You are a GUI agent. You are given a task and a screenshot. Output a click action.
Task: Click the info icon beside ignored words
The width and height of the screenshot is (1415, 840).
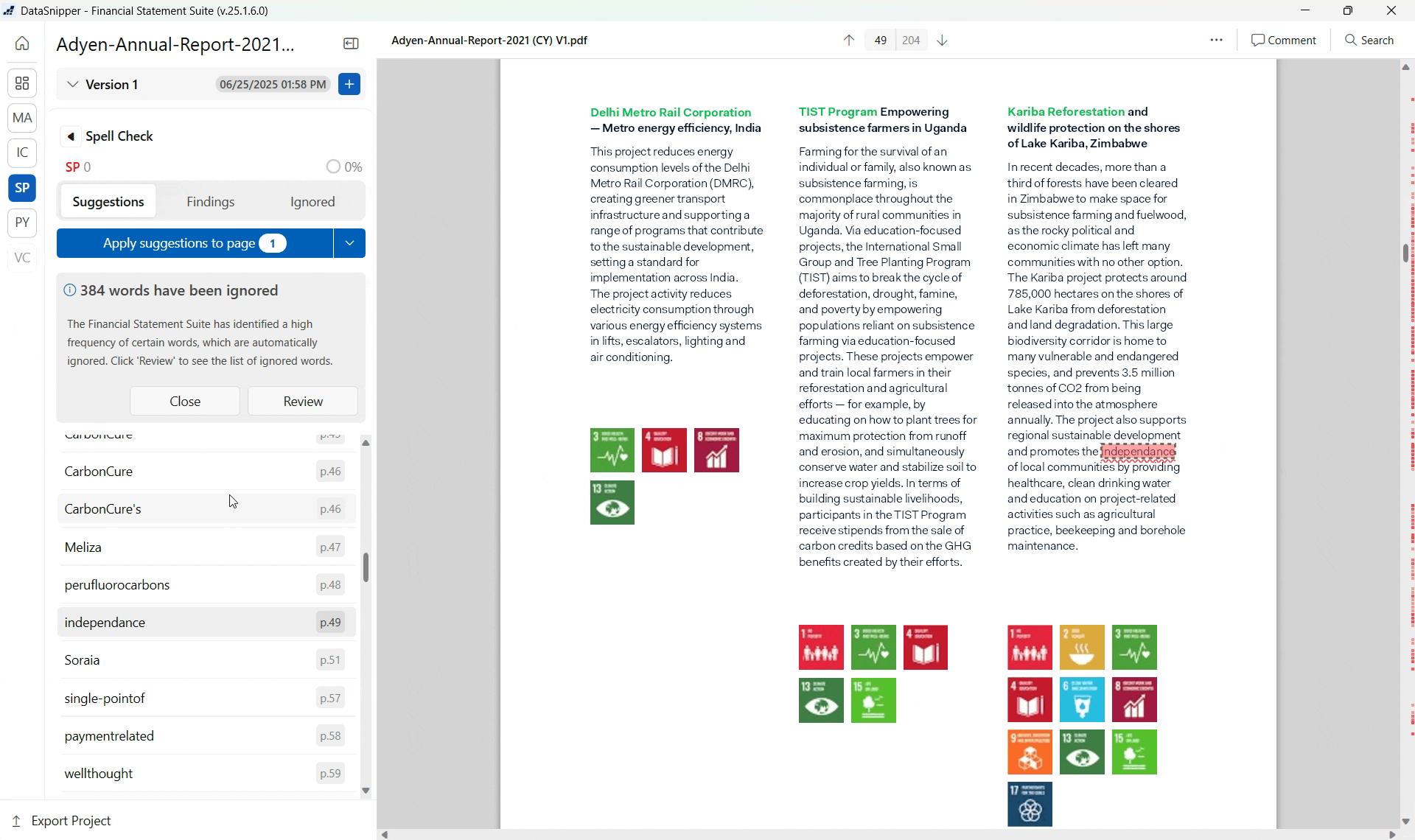(70, 290)
